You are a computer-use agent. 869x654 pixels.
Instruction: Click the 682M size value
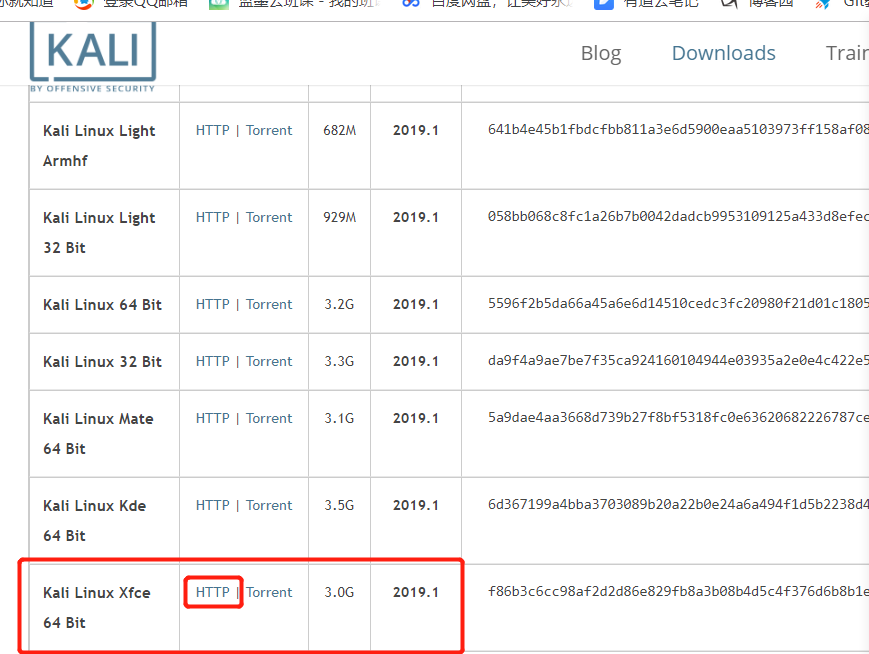click(x=340, y=130)
